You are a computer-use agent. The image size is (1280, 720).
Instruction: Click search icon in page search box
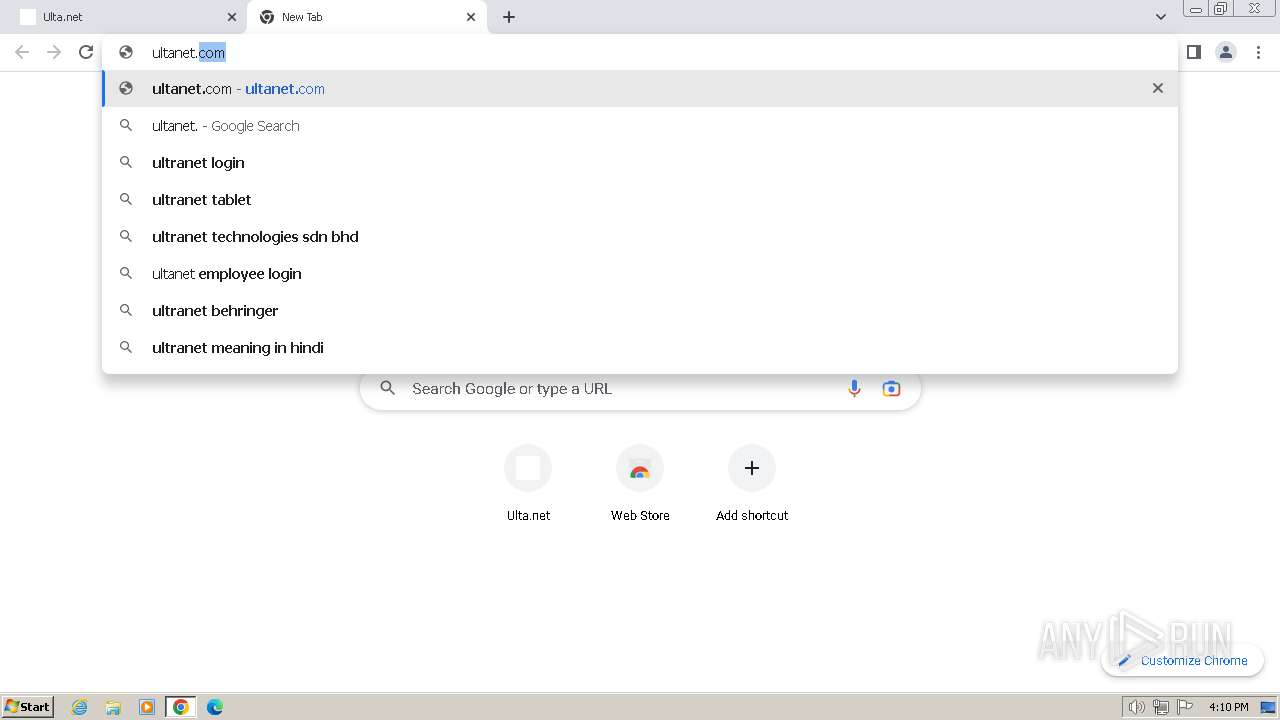tap(388, 389)
